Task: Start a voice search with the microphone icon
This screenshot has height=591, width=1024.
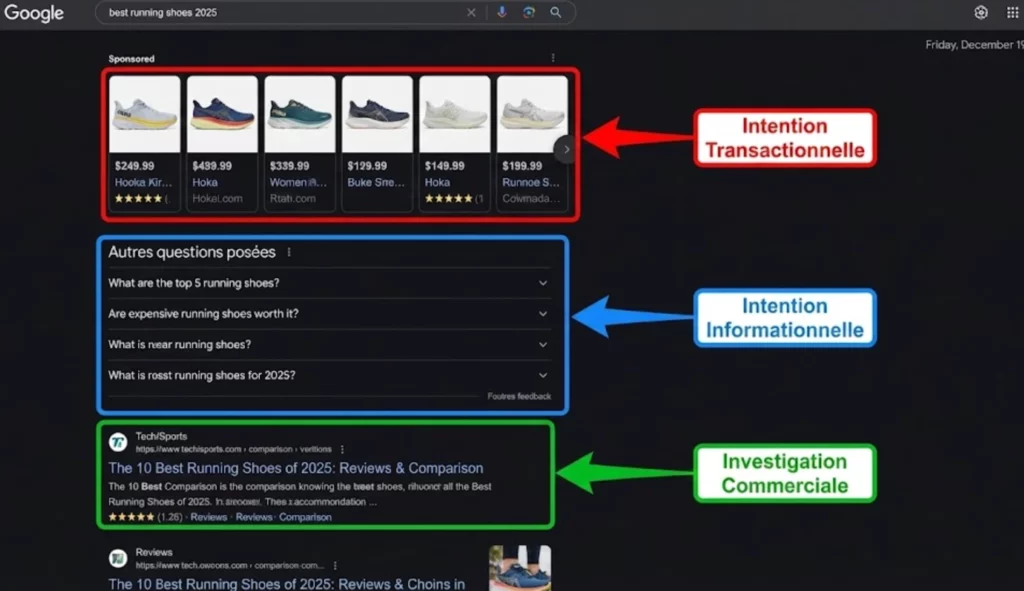Action: [x=502, y=12]
